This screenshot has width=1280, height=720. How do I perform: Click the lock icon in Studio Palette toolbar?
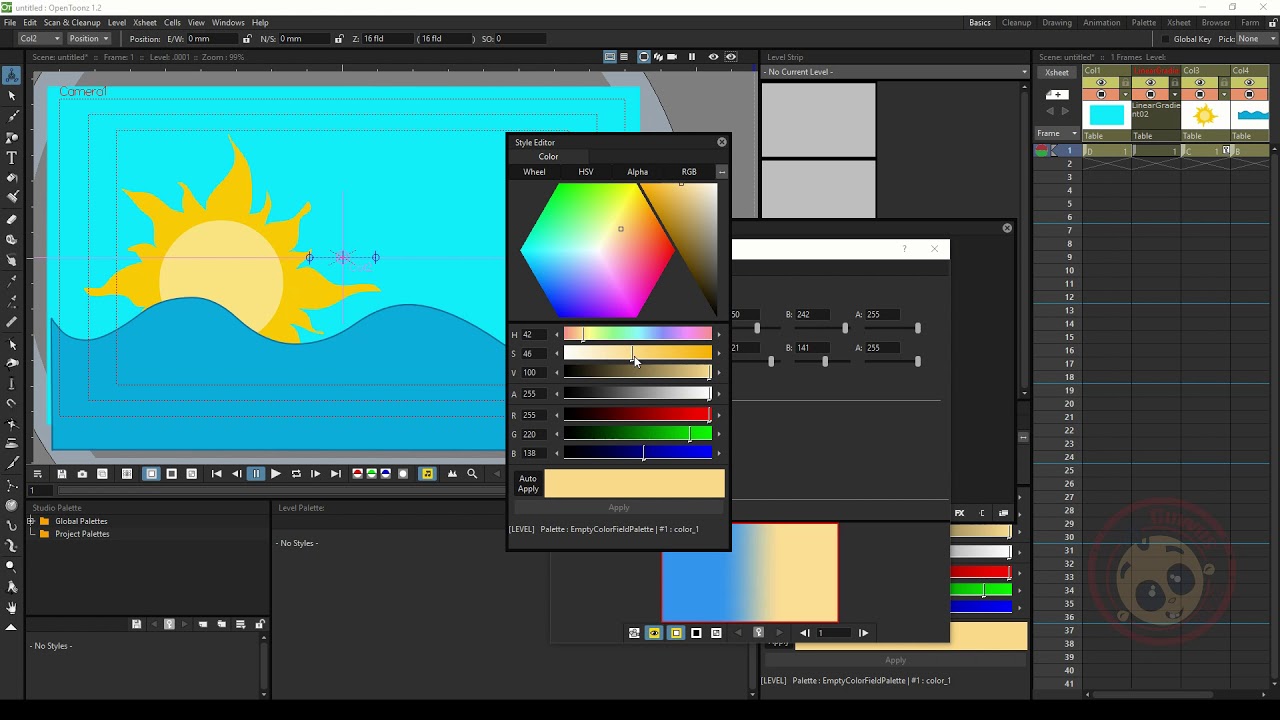(260, 625)
